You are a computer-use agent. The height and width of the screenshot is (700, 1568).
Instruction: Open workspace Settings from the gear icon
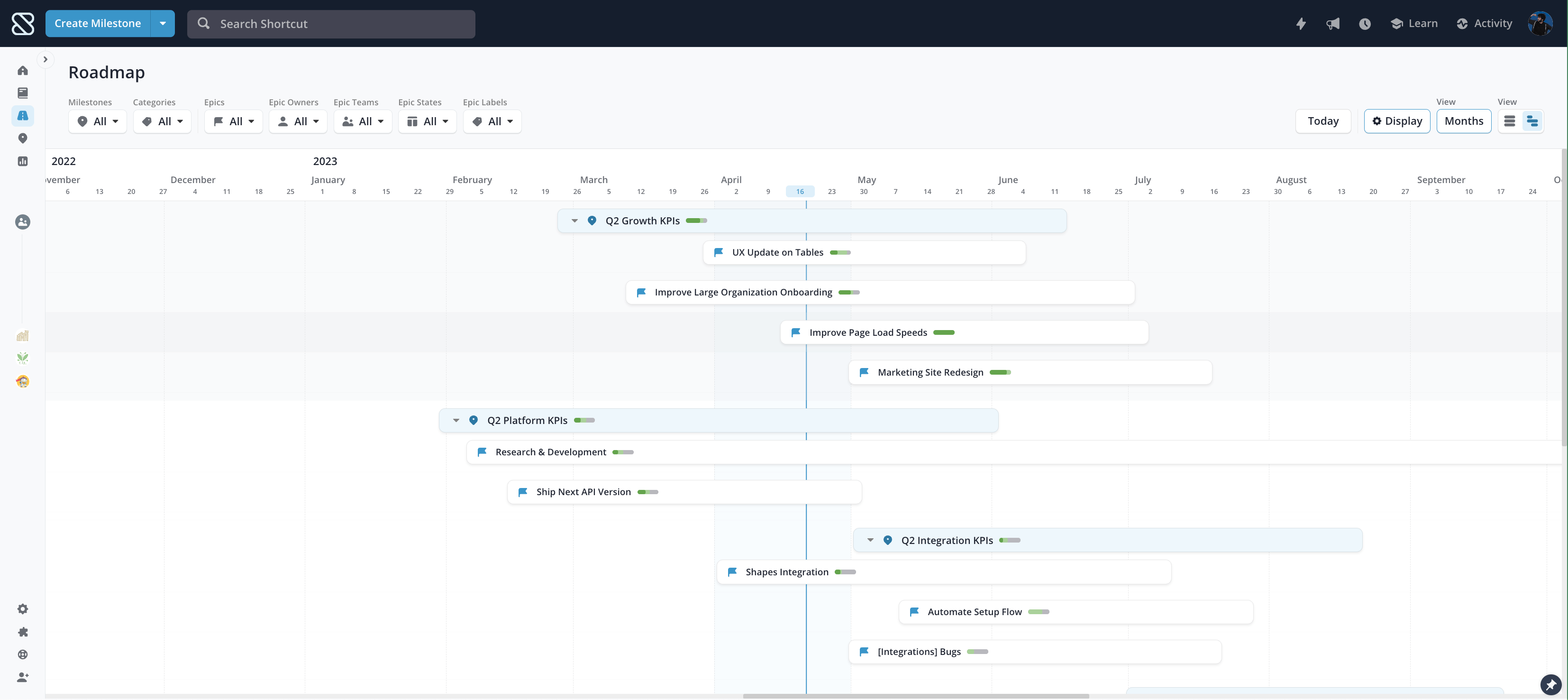click(x=23, y=608)
